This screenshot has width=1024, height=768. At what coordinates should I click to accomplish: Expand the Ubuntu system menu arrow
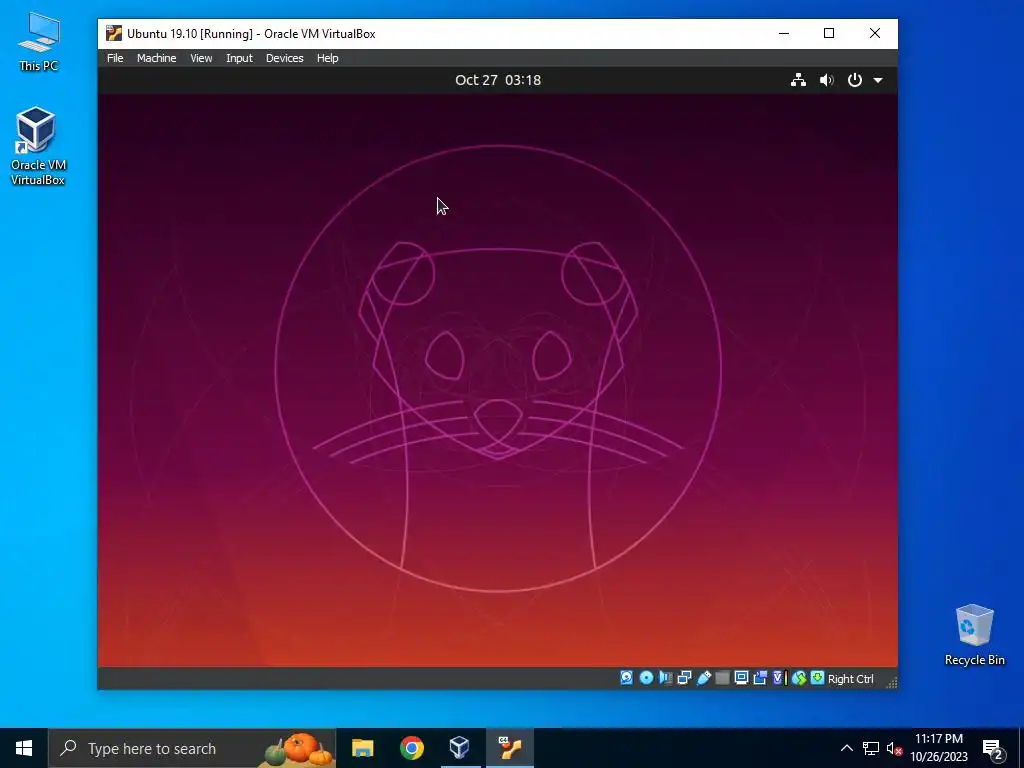(x=878, y=80)
